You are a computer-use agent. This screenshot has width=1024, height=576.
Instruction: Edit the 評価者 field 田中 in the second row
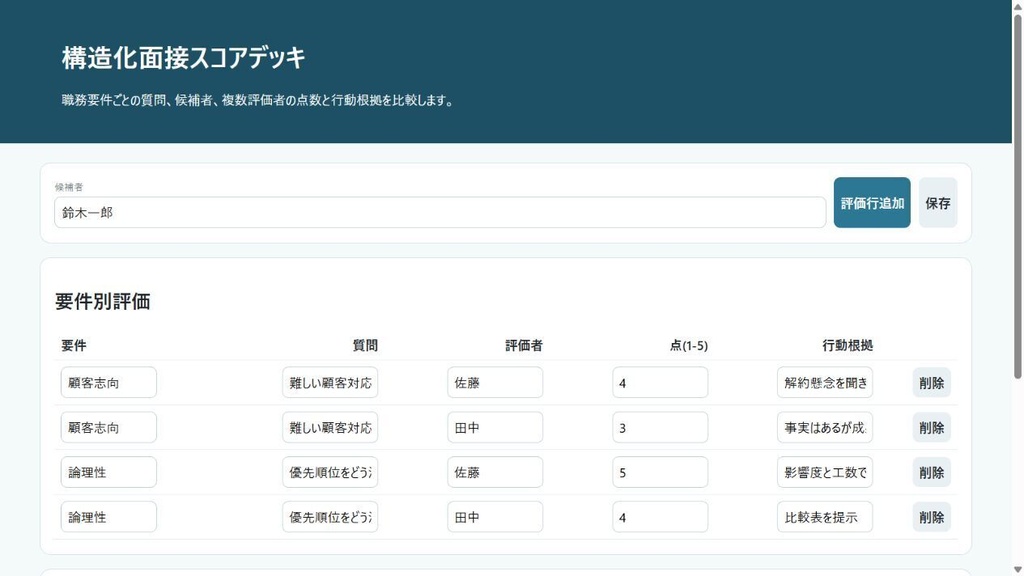495,428
